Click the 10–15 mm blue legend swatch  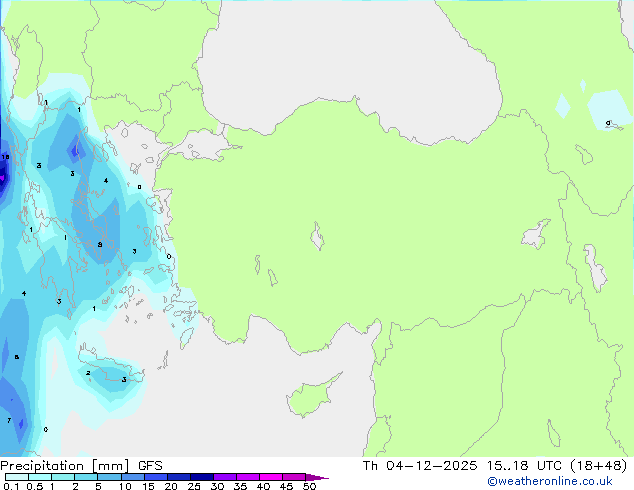tap(132, 477)
